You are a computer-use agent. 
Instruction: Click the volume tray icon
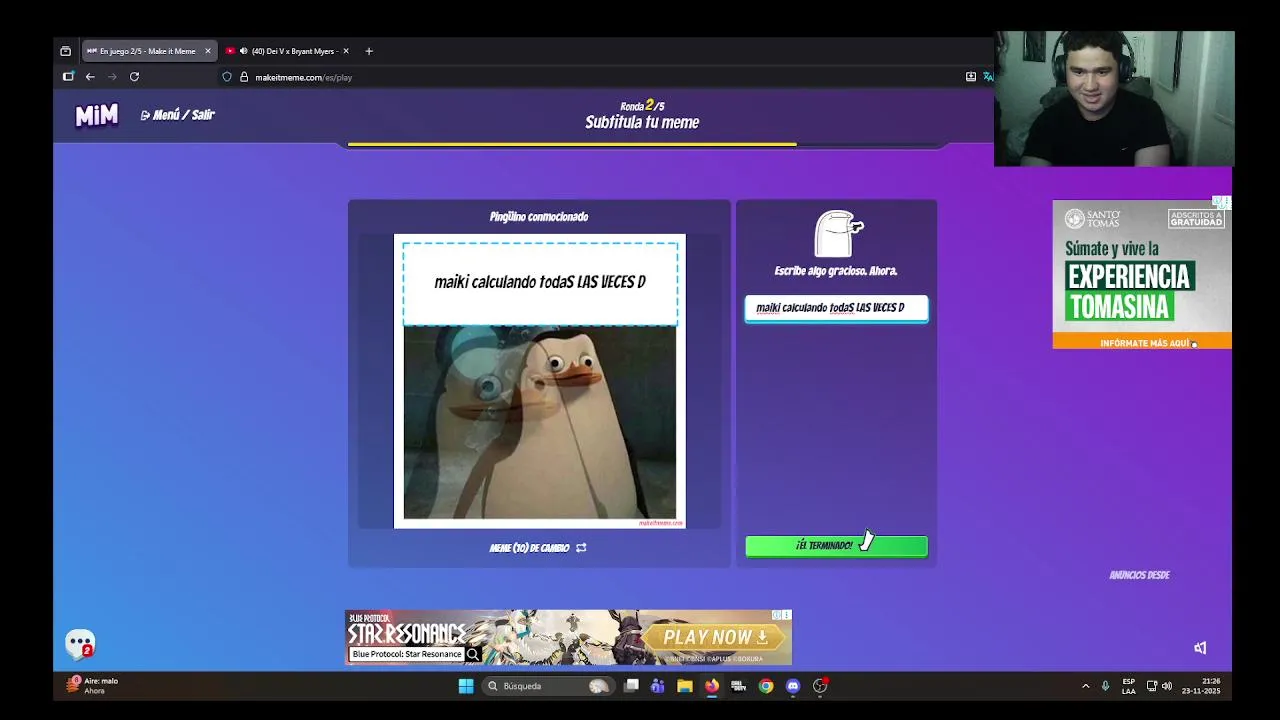[1166, 686]
